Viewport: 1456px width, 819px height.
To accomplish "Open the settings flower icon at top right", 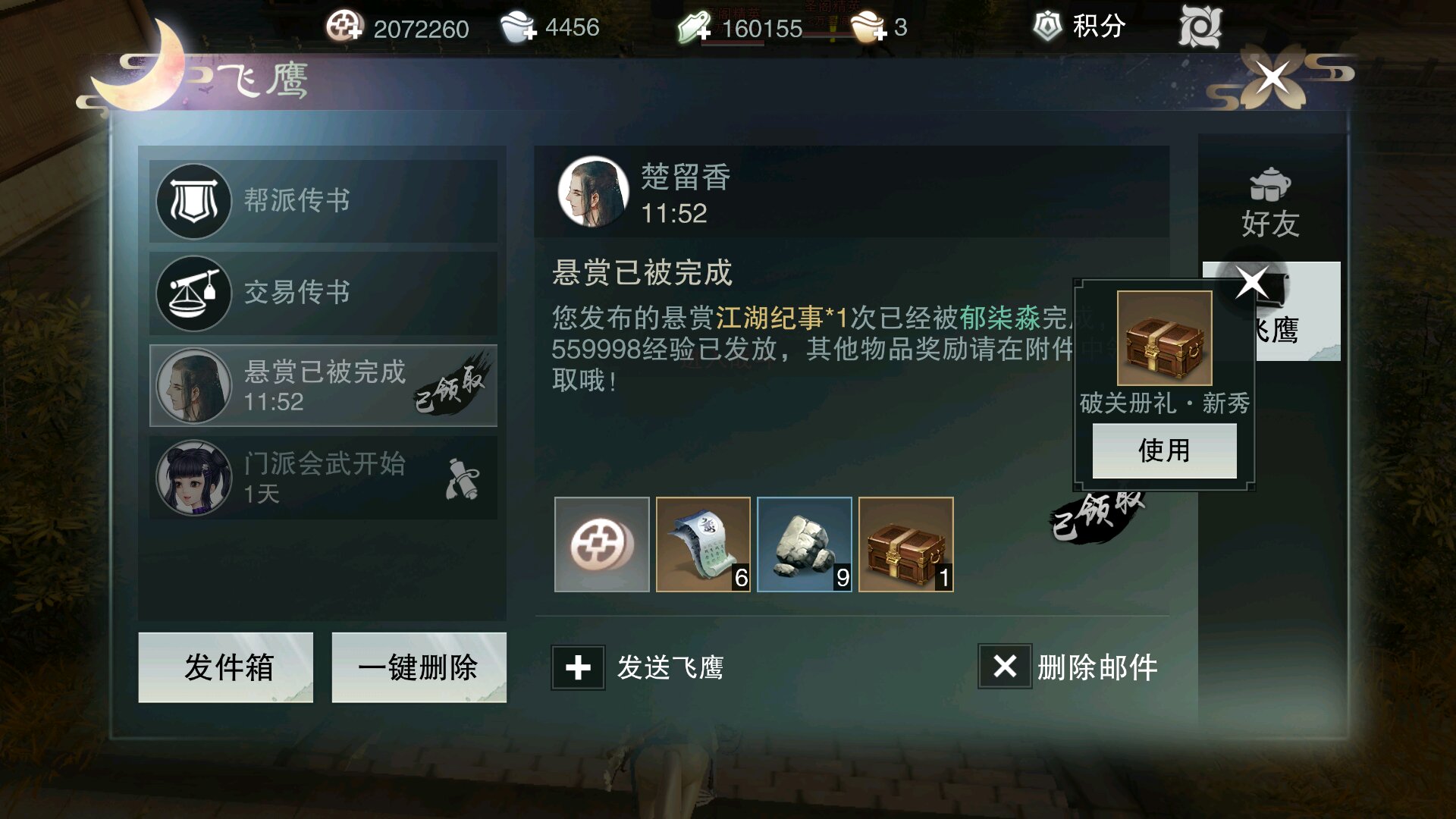I will tap(1200, 28).
